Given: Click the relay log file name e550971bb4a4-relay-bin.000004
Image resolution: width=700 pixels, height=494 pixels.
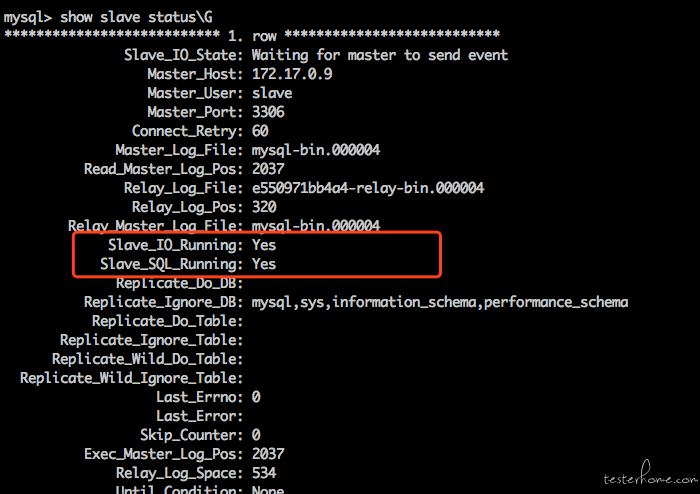Looking at the screenshot, I should (368, 188).
